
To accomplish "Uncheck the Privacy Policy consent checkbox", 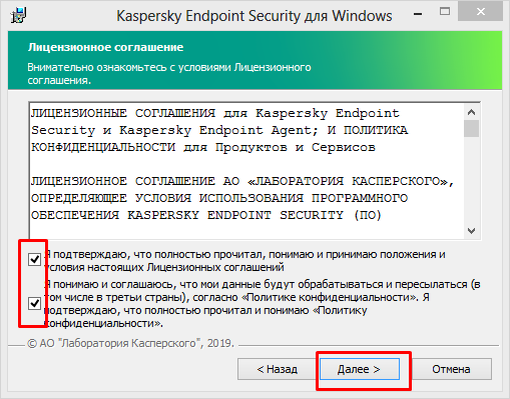I will pyautogui.click(x=34, y=303).
